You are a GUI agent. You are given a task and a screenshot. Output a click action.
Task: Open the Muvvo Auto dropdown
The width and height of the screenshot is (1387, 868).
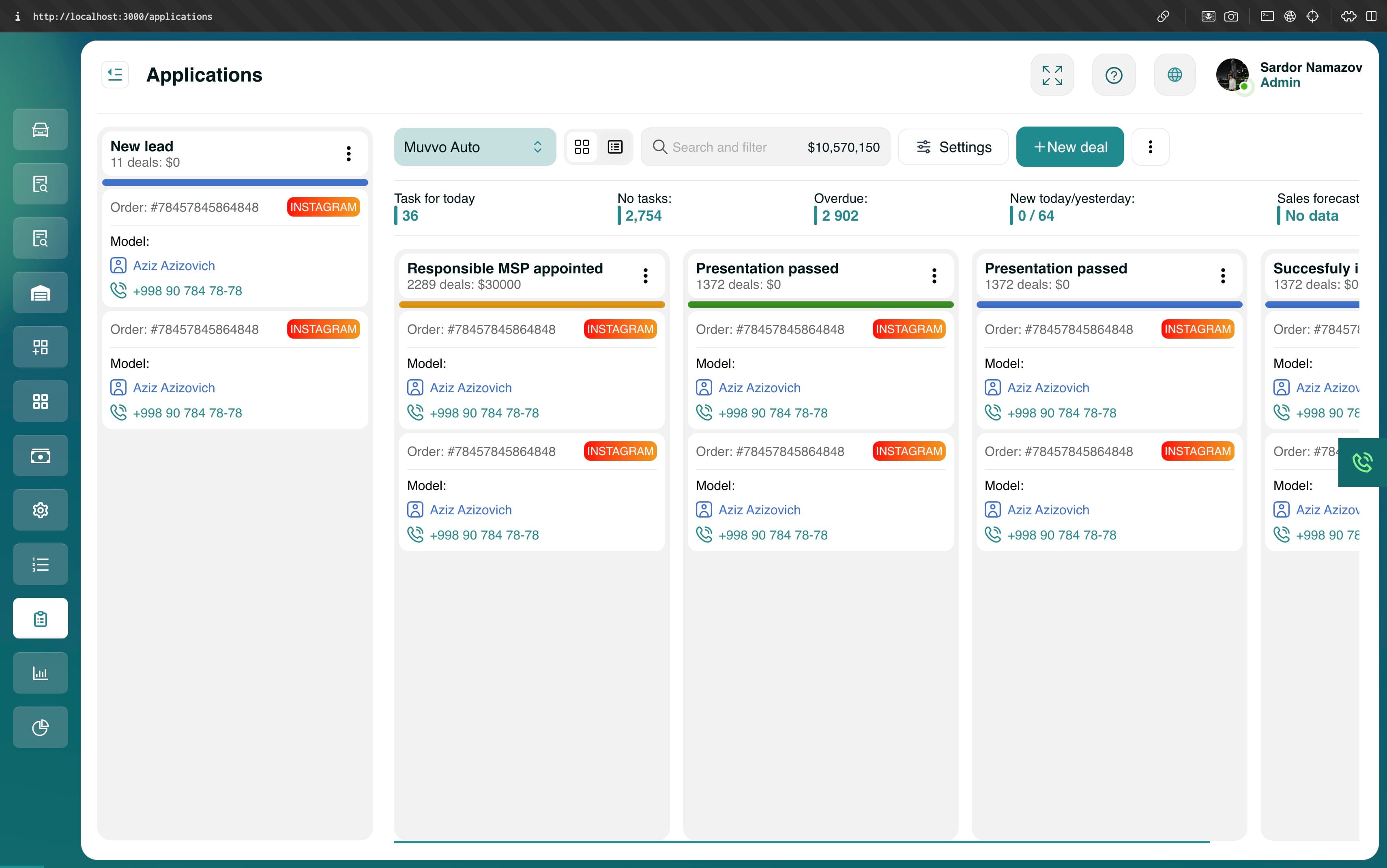click(474, 147)
